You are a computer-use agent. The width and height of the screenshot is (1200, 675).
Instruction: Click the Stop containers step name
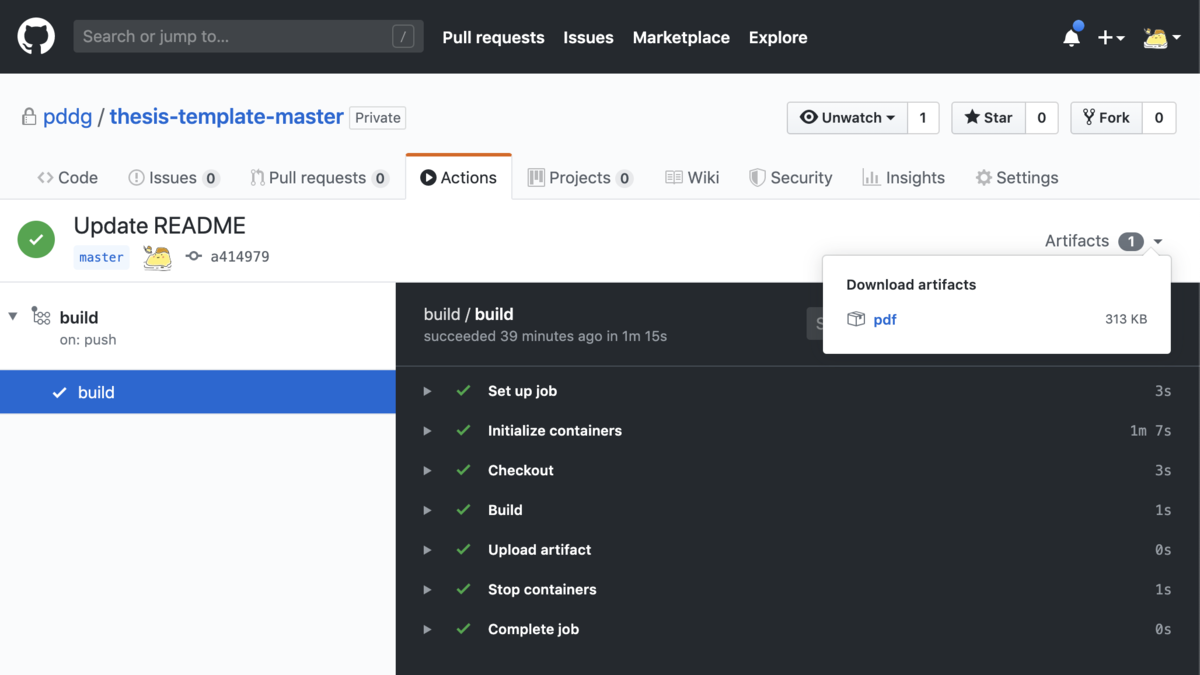pos(542,589)
